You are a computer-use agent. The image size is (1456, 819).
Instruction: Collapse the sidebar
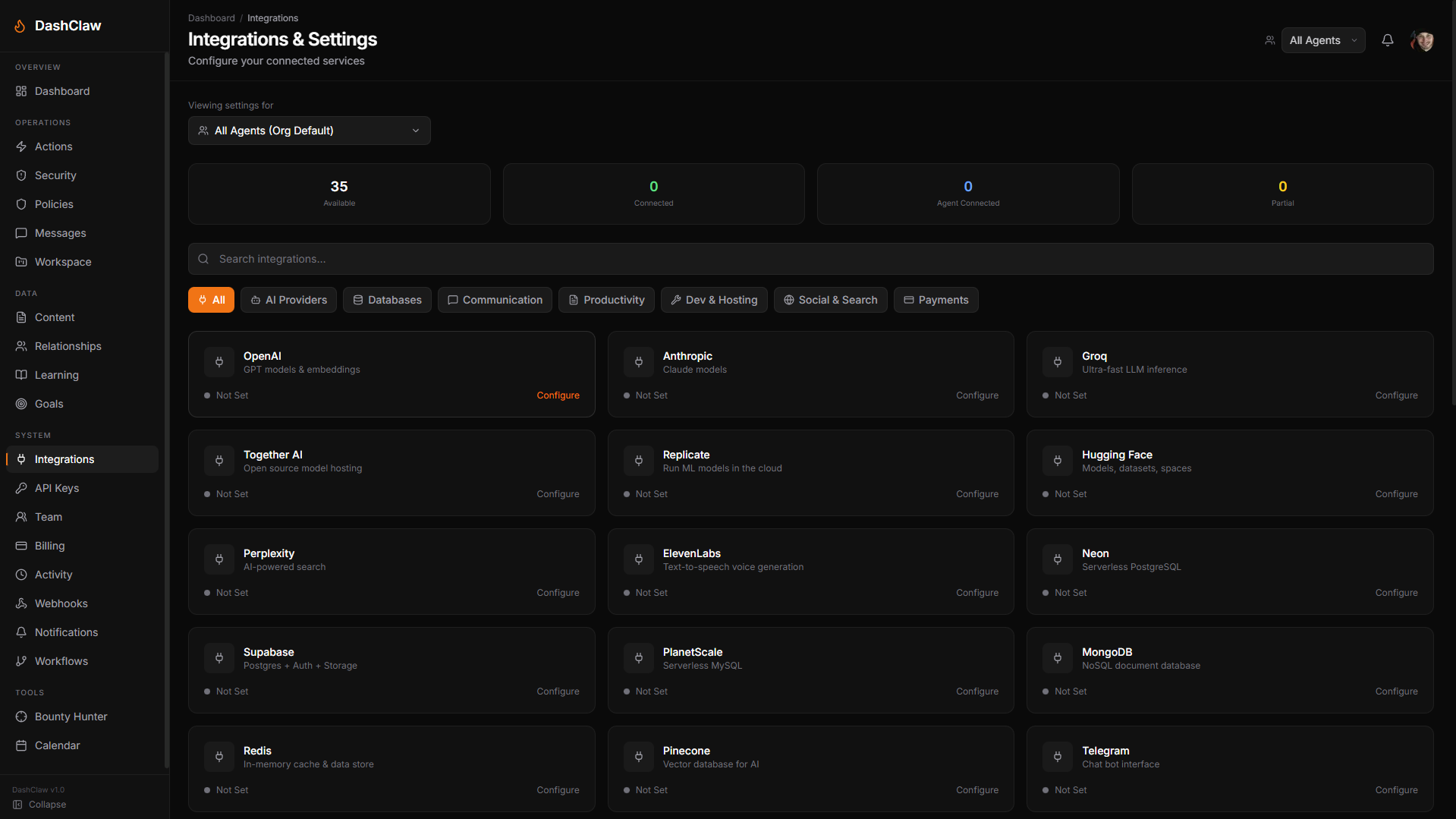(39, 805)
